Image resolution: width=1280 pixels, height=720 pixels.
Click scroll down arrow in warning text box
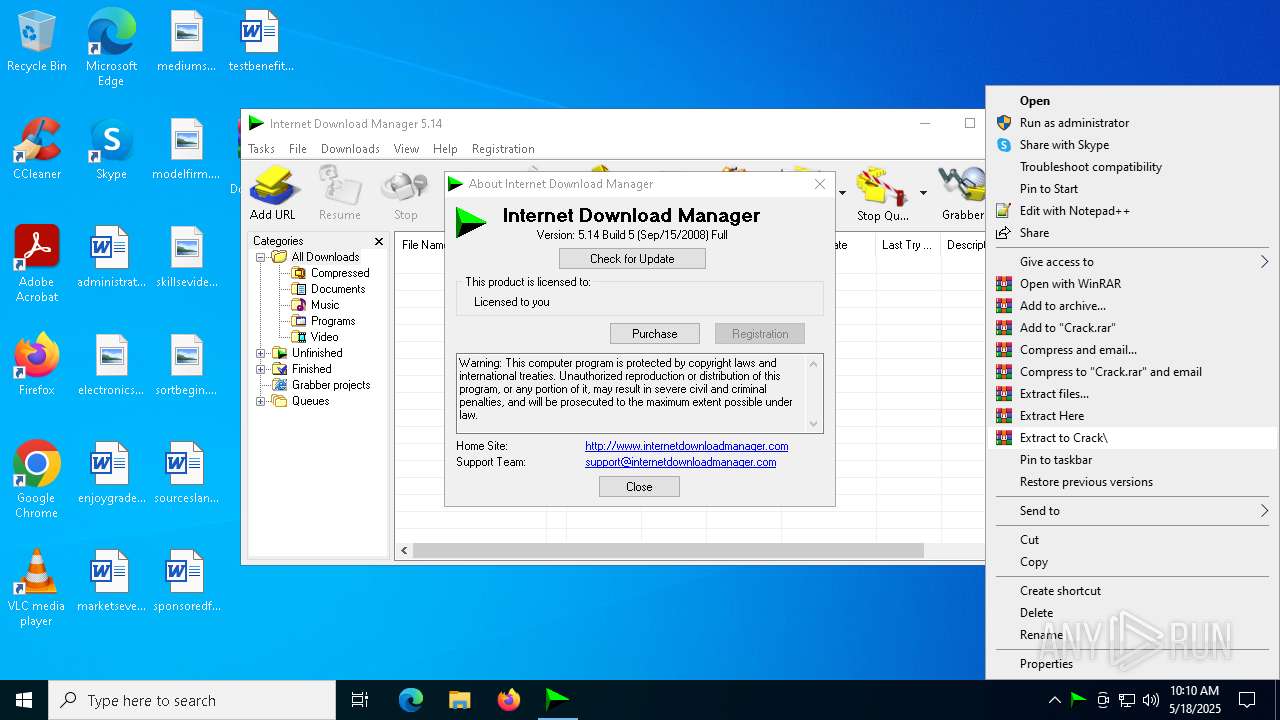point(813,424)
